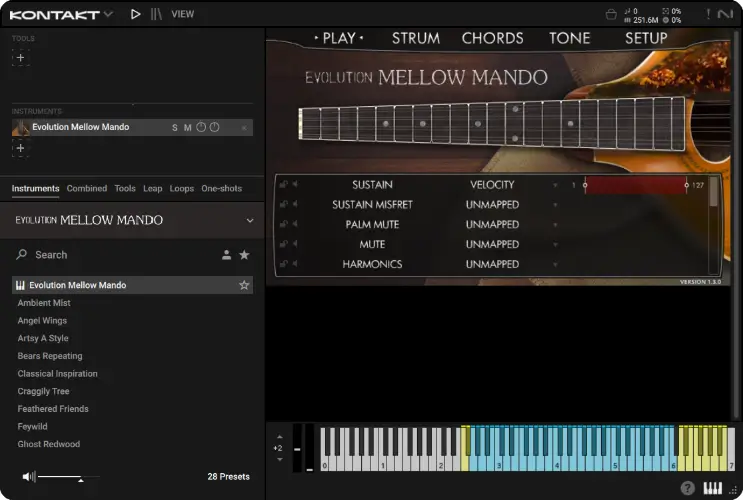The height and width of the screenshot is (500, 743).
Task: Click the play button in the top toolbar
Action: (x=136, y=14)
